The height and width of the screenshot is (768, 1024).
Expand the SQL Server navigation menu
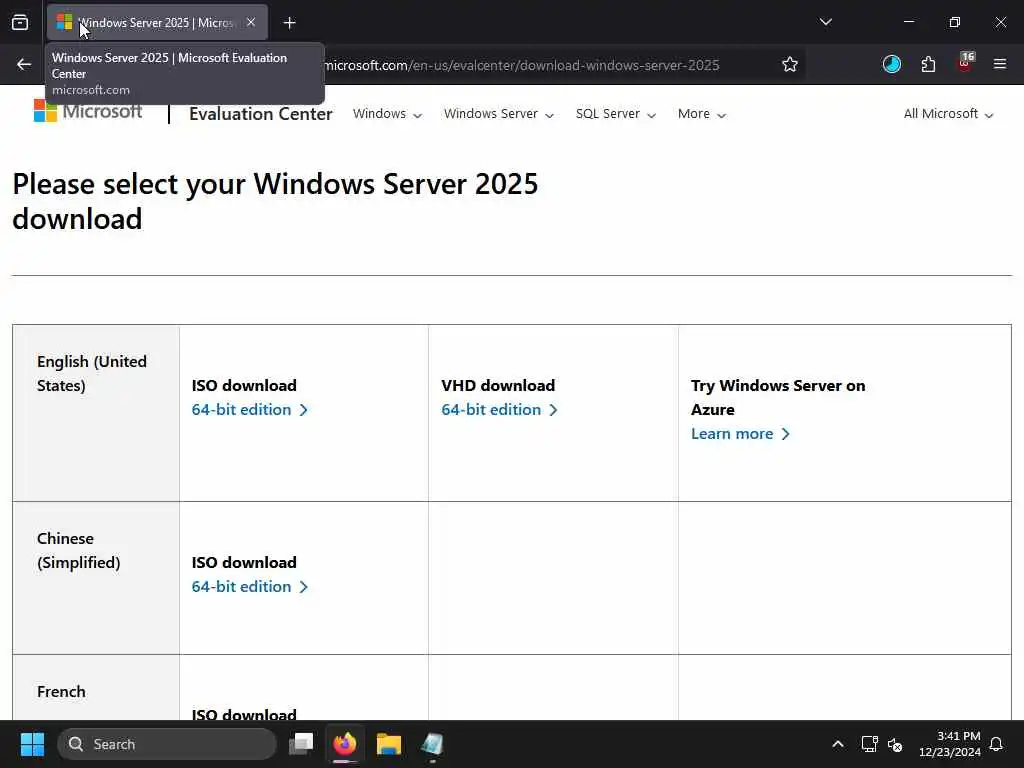[x=616, y=114]
